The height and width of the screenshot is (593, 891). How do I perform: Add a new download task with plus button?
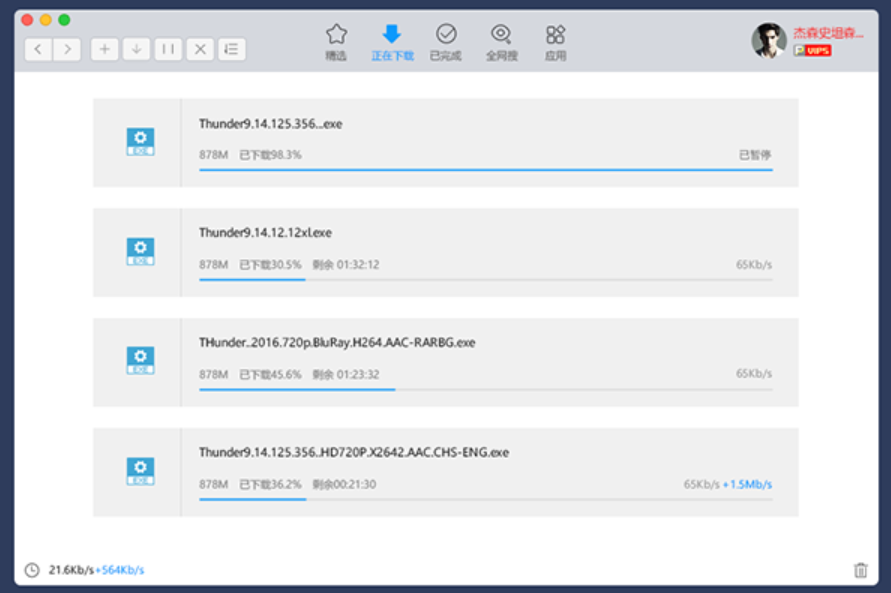pos(105,49)
